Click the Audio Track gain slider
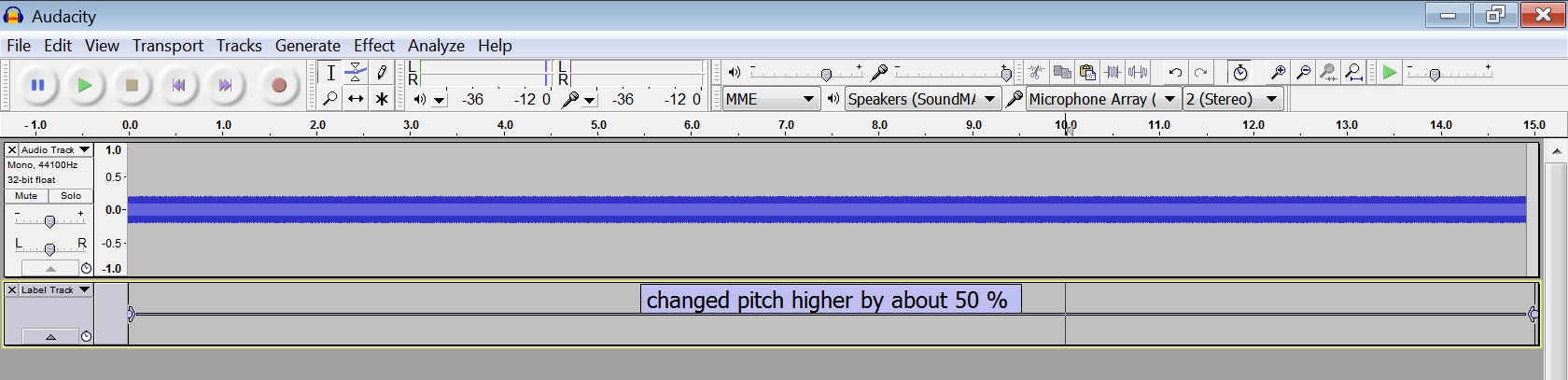1568x380 pixels. point(49,220)
